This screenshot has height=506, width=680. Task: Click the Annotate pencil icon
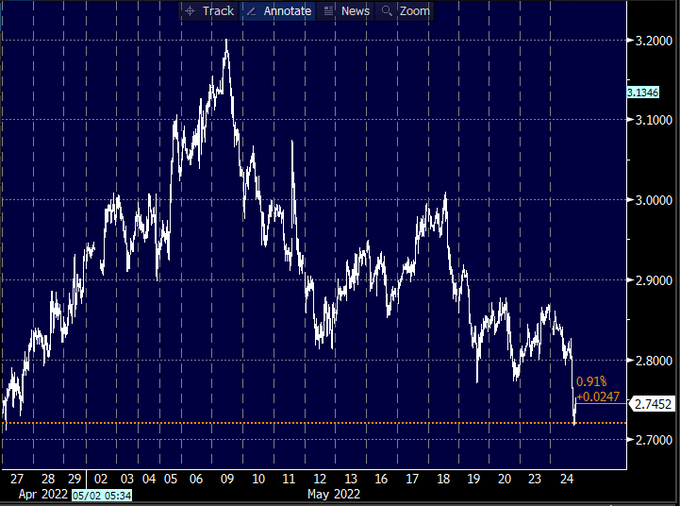tap(251, 11)
